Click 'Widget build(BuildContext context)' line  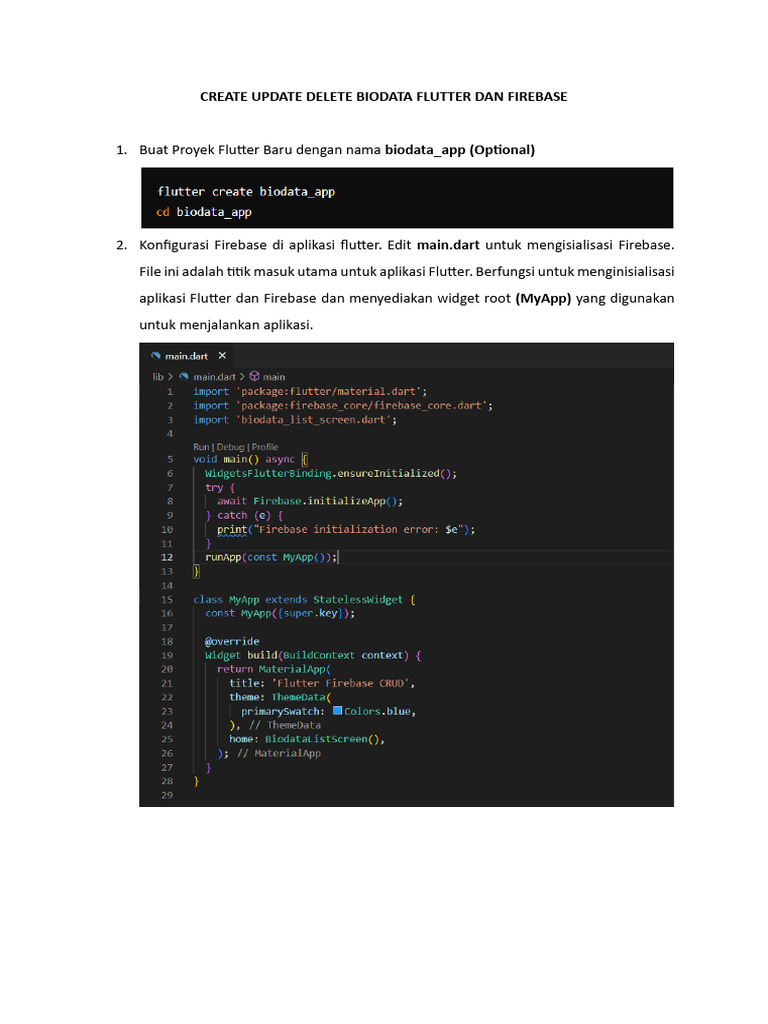click(313, 655)
